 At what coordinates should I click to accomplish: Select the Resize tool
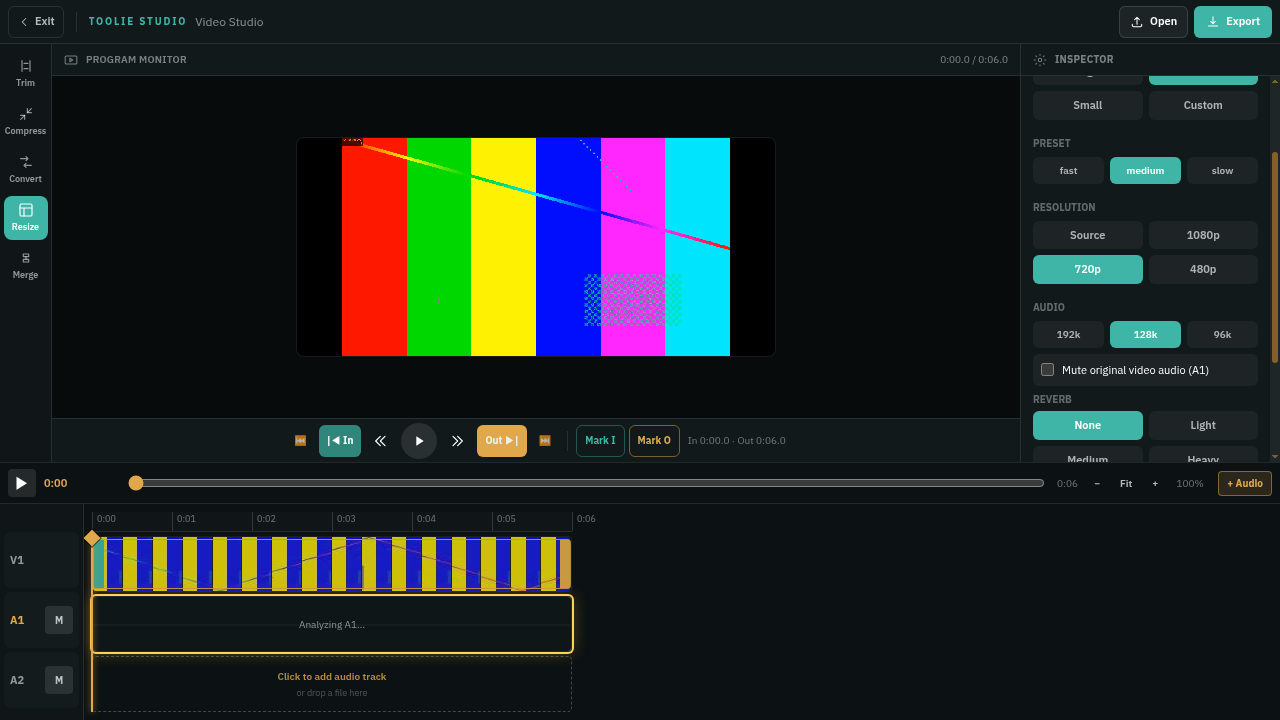pyautogui.click(x=26, y=217)
